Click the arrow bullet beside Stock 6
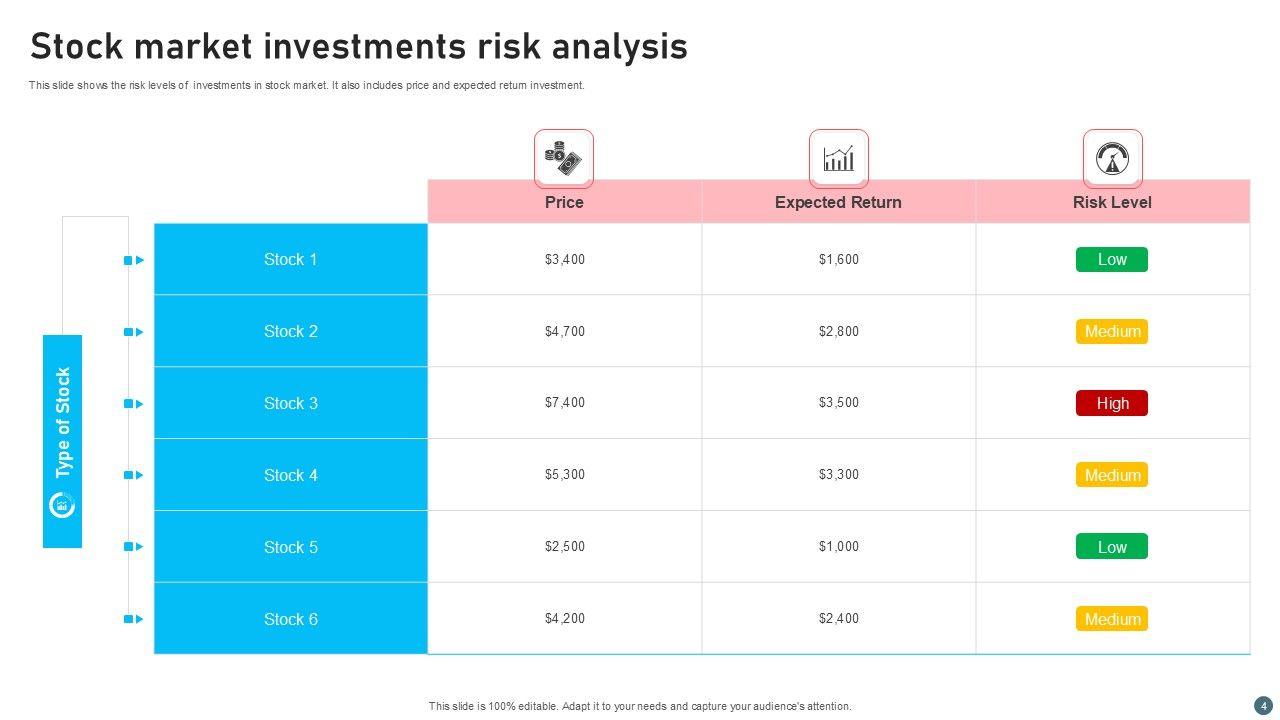1280x720 pixels. pos(134,619)
